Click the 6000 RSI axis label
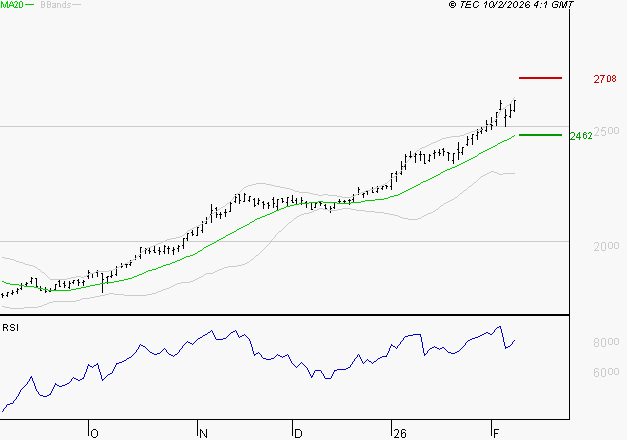The image size is (627, 440). (606, 372)
